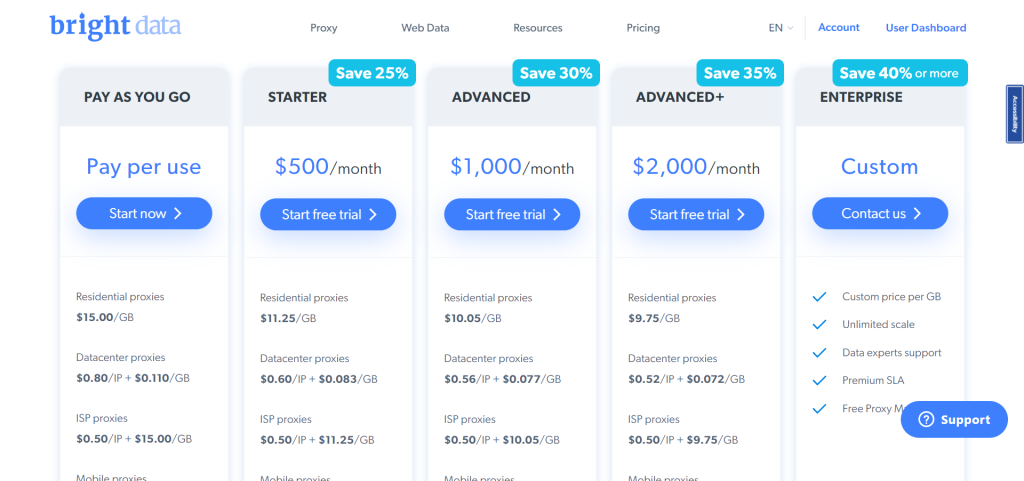Start free trial for $2,000/month Advanced+ plan
Viewport: 1024px width, 481px height.
pyautogui.click(x=696, y=214)
